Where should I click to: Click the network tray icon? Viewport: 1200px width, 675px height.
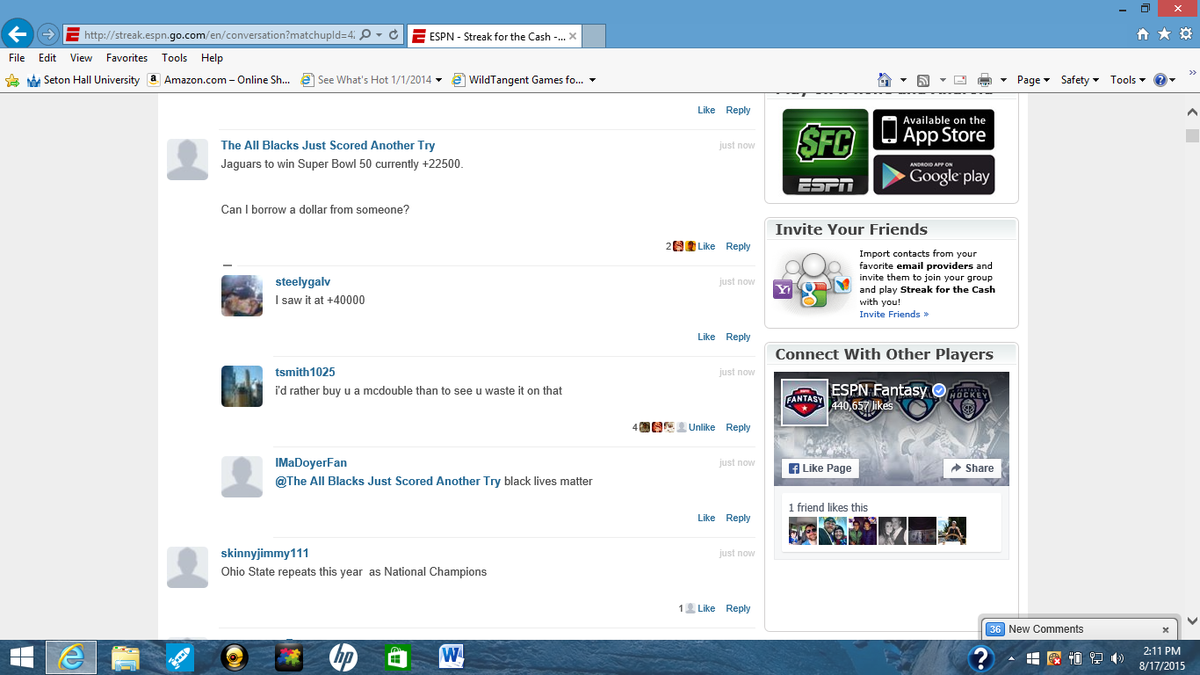point(1097,657)
